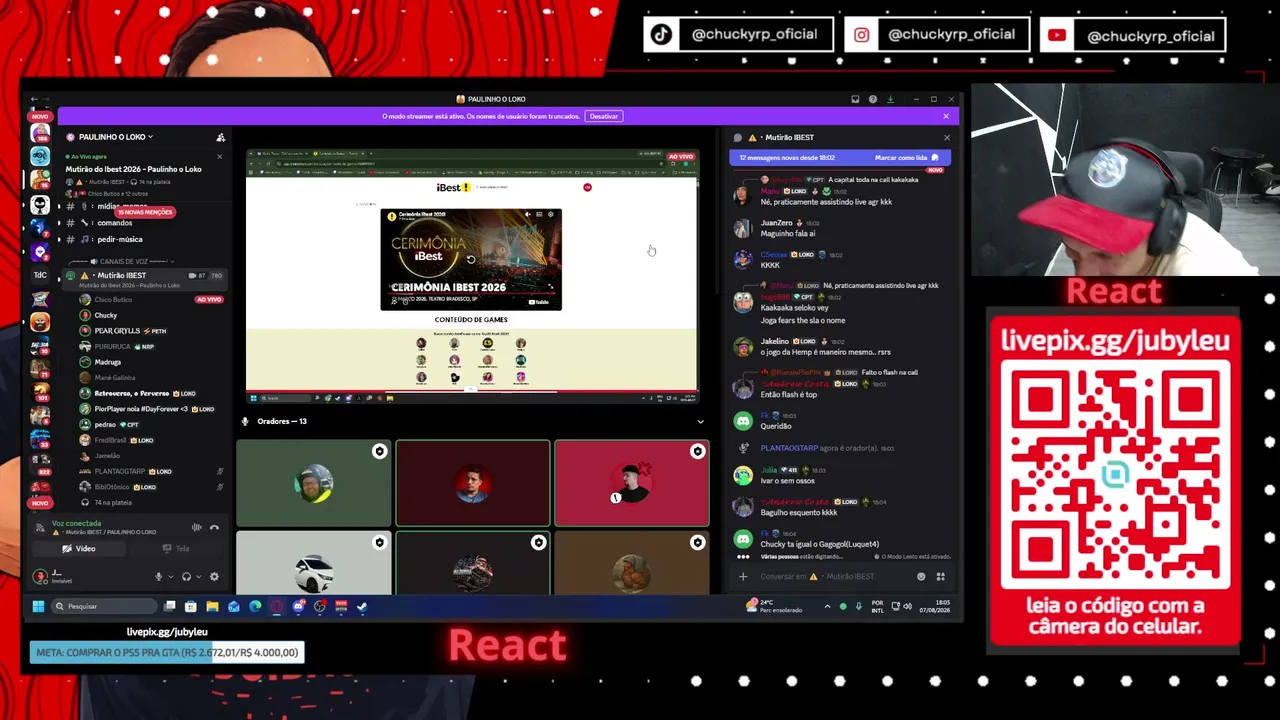This screenshot has width=1280, height=720.
Task: Open Jakelino's profile in chat
Action: [775, 341]
